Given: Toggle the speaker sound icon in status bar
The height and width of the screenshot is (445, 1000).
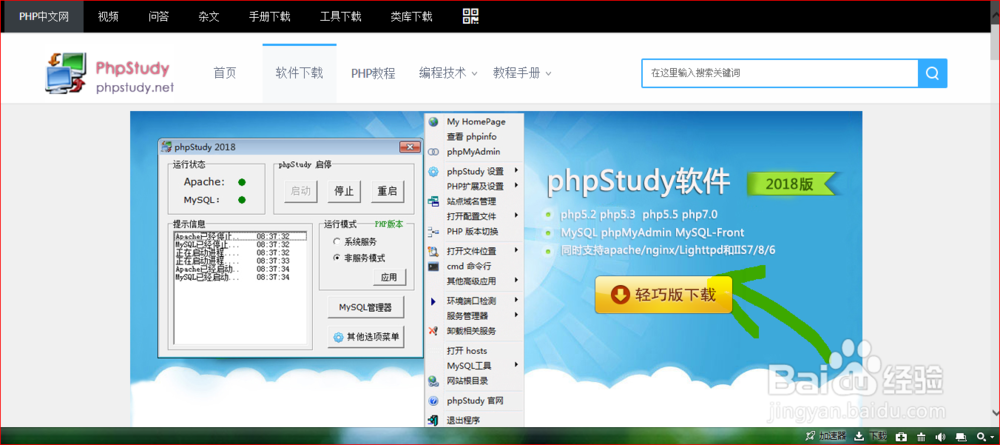Looking at the screenshot, I should [940, 437].
